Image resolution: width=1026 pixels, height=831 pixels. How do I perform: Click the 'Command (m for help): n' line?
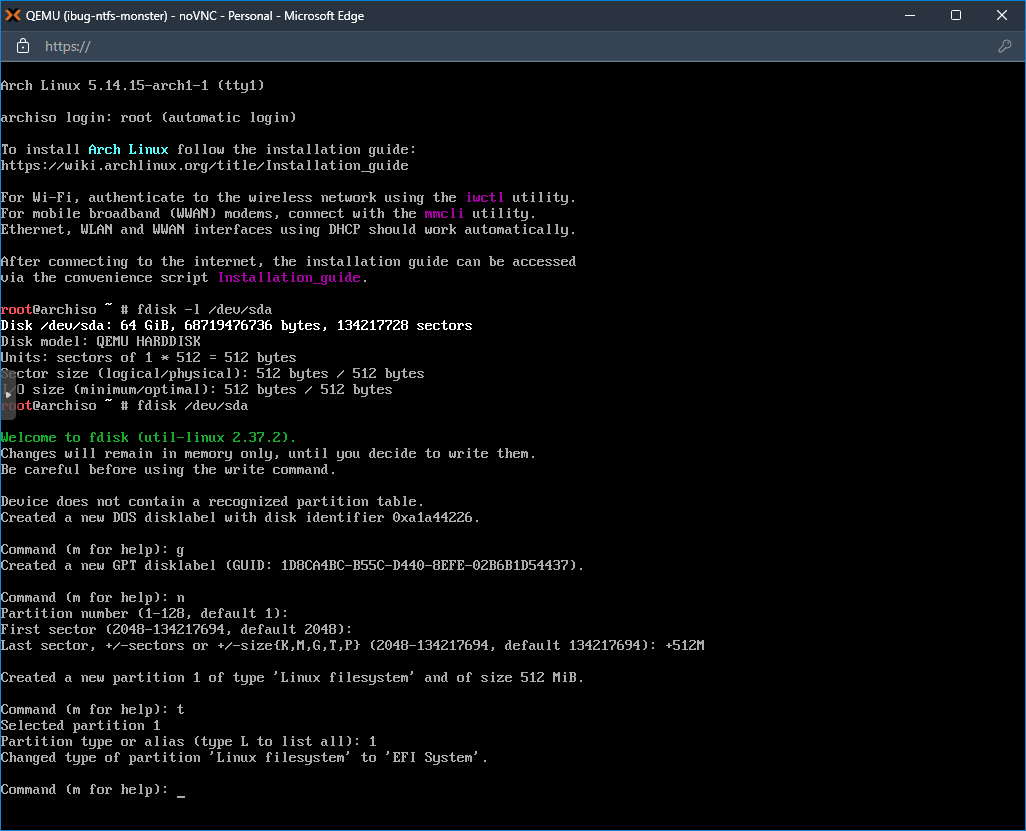(x=92, y=597)
